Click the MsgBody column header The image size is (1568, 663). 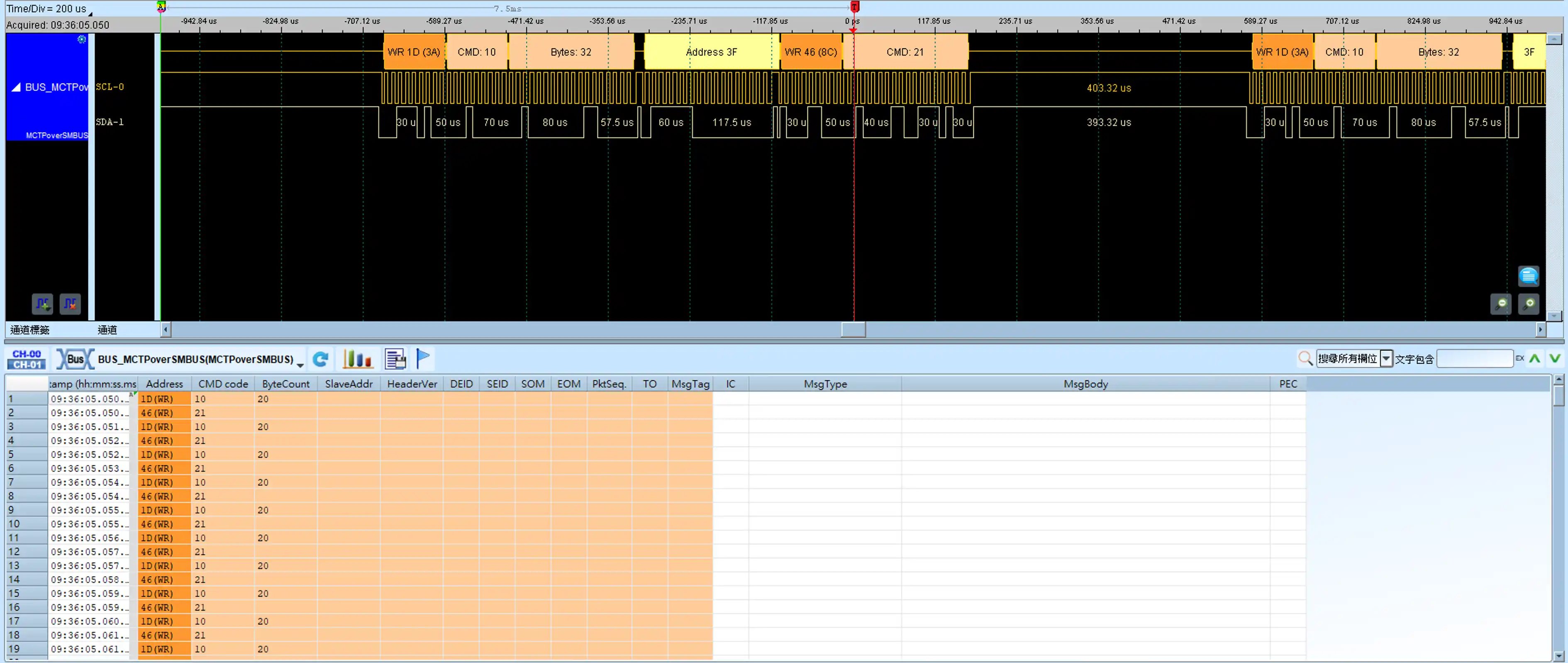1085,384
